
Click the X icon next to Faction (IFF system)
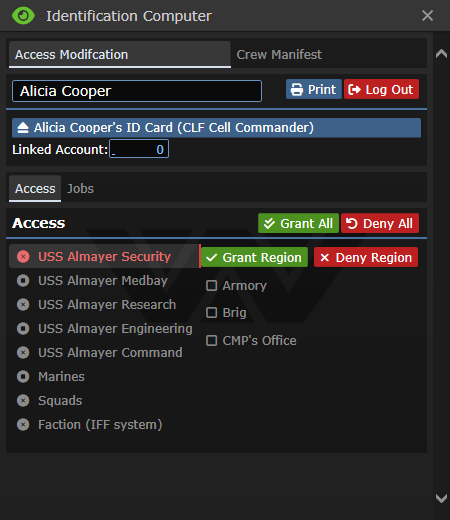[23, 425]
